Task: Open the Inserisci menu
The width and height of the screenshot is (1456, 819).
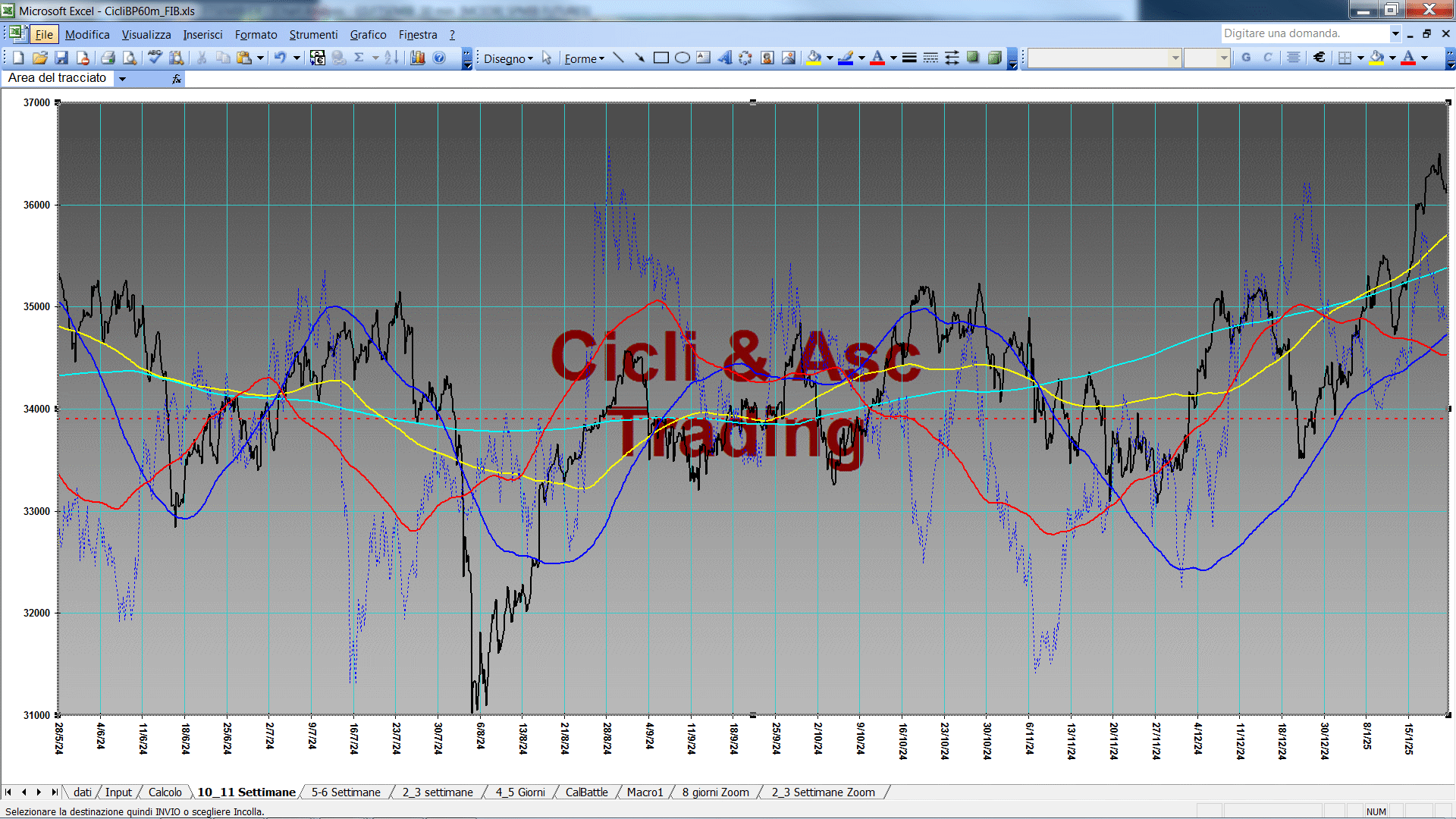Action: (x=202, y=35)
